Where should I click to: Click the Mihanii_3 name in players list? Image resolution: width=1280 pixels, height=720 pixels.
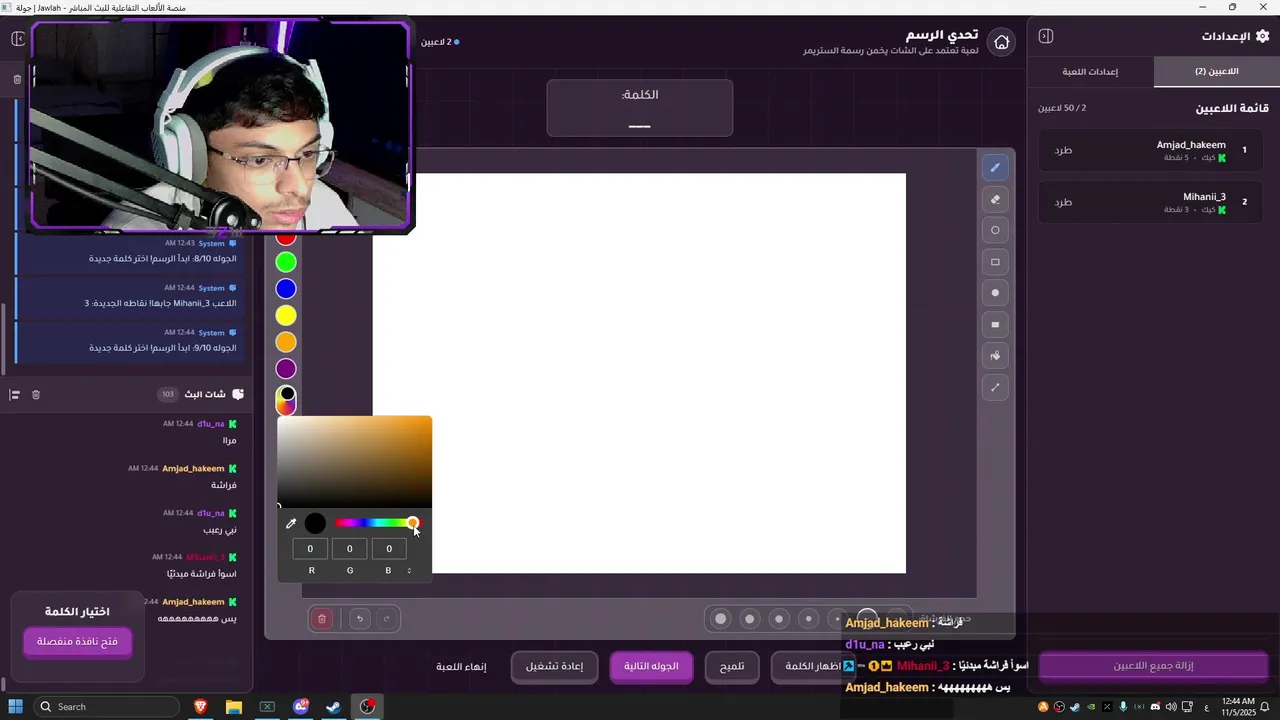click(x=1204, y=197)
